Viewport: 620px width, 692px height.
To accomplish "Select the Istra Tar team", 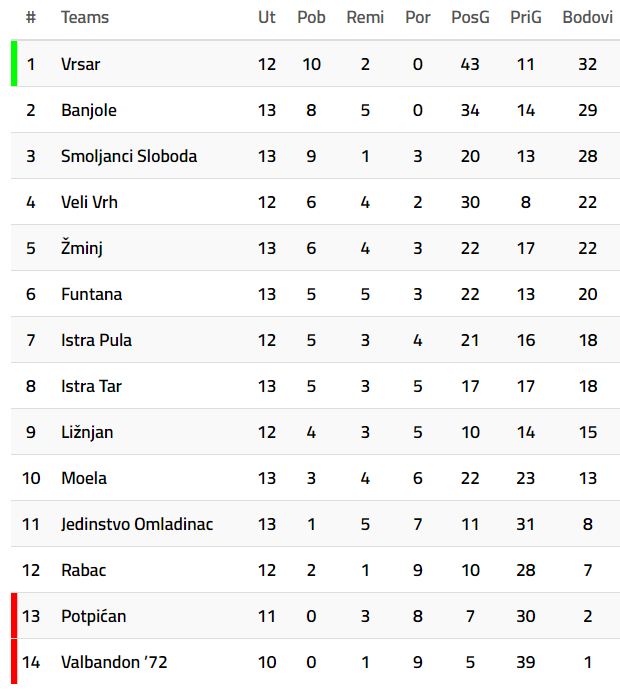I will point(91,386).
